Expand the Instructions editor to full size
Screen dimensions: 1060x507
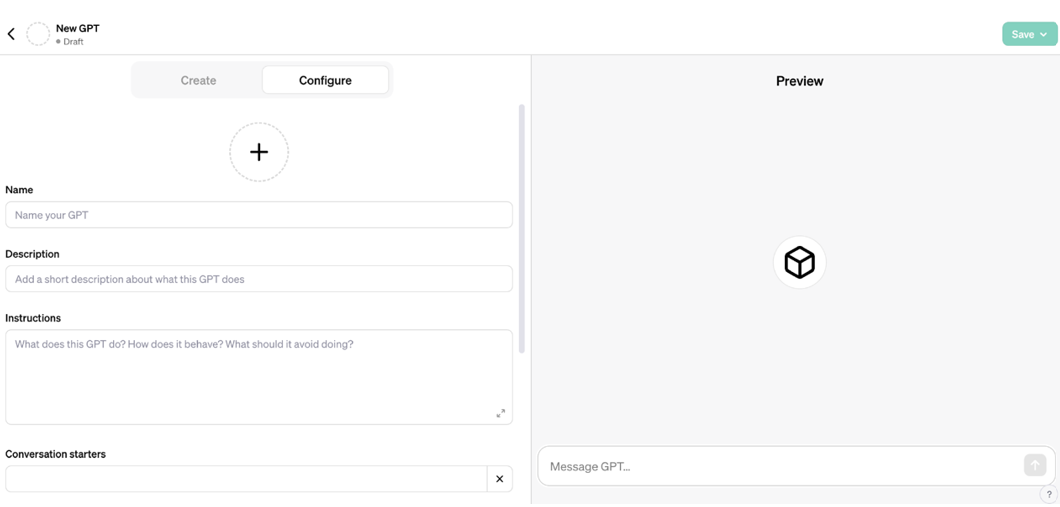tap(501, 413)
